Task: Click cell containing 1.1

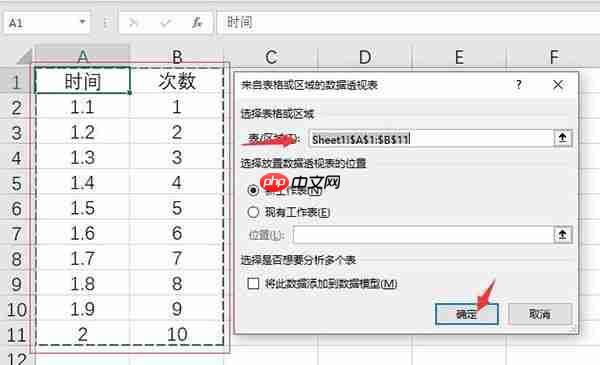Action: pyautogui.click(x=83, y=106)
